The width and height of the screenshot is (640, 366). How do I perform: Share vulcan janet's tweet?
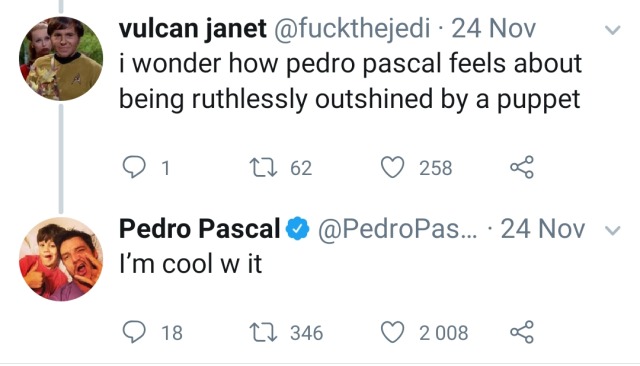click(x=522, y=167)
